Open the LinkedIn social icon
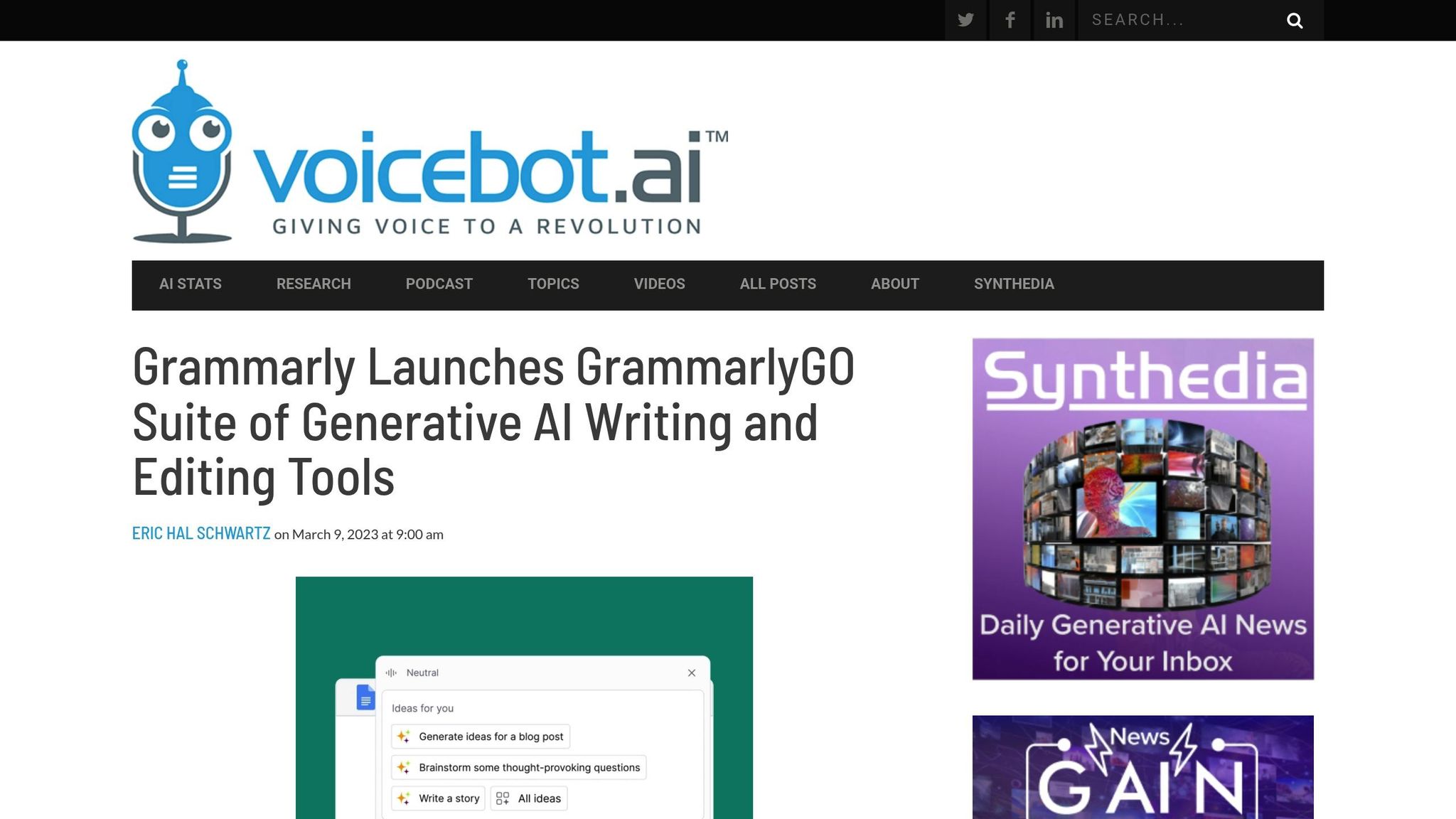Screen dimensions: 1456x819 1054,20
